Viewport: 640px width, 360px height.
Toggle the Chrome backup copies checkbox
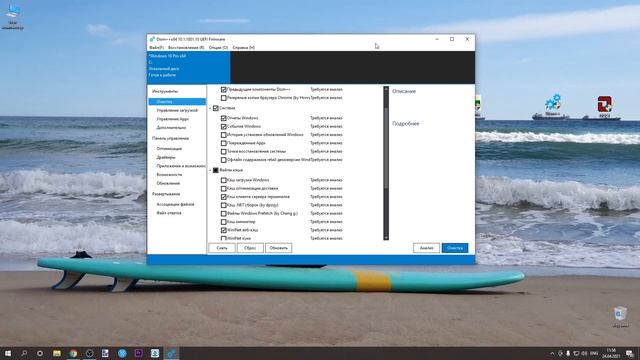tap(223, 98)
